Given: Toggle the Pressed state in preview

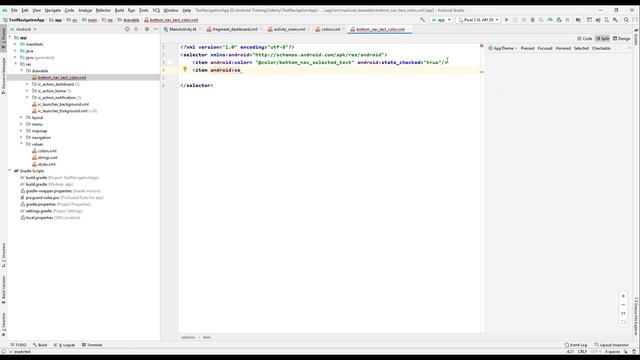Looking at the screenshot, I should [527, 48].
